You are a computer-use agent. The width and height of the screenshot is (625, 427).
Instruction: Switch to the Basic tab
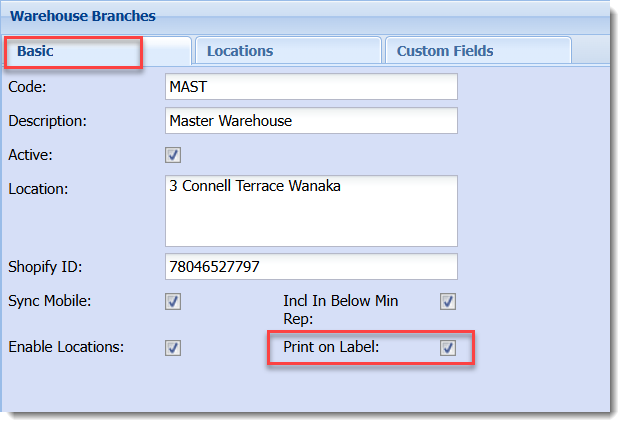pos(36,51)
